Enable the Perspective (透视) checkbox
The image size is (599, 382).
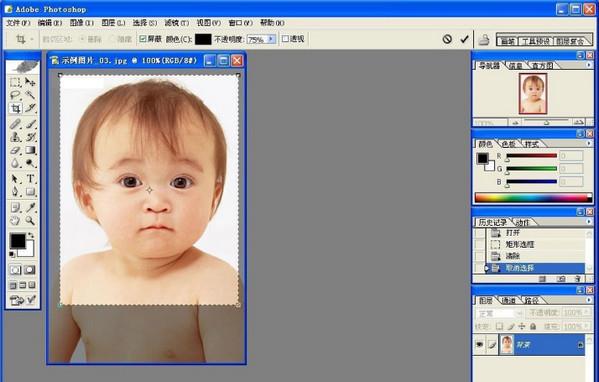pyautogui.click(x=285, y=39)
